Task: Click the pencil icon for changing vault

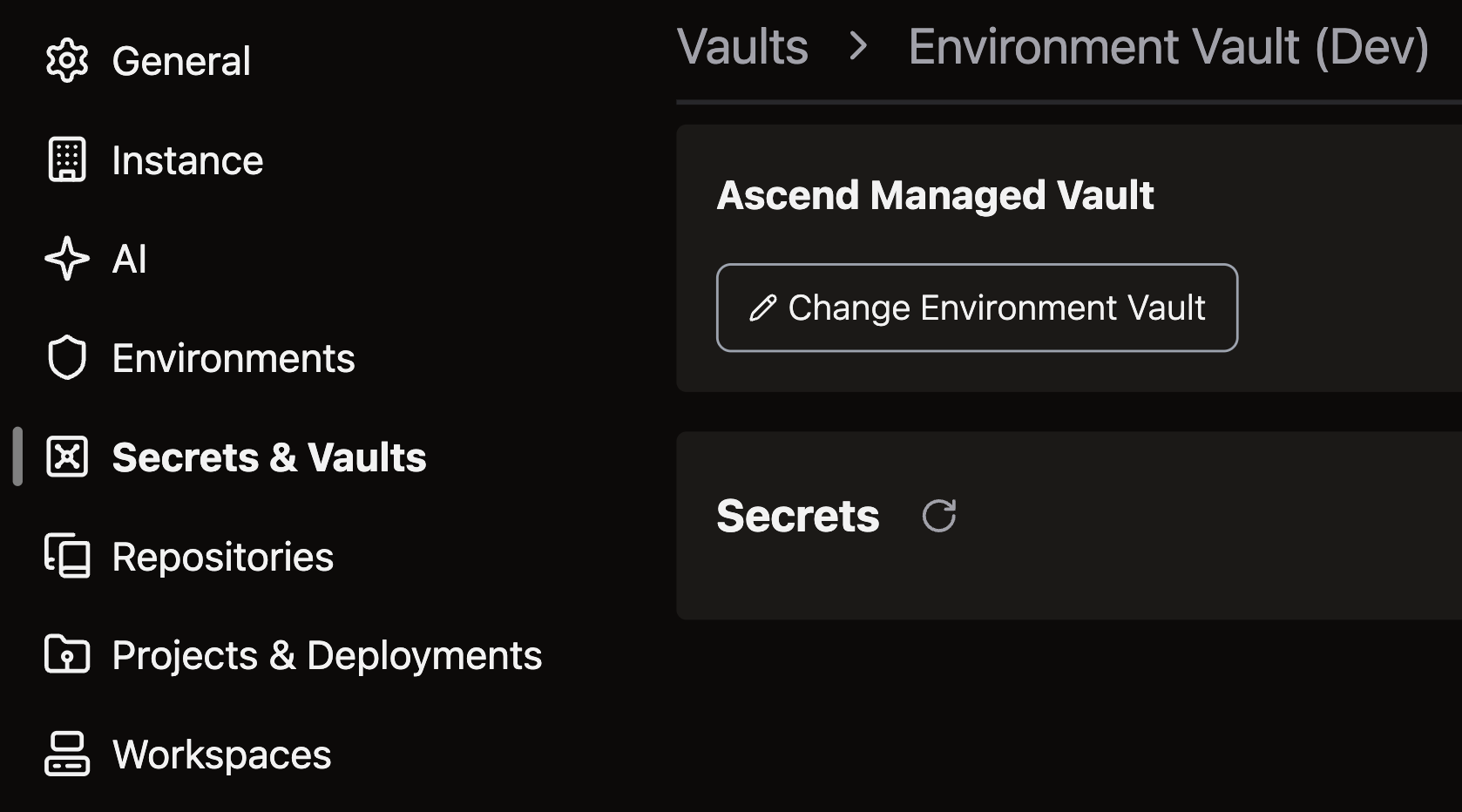Action: click(x=763, y=308)
